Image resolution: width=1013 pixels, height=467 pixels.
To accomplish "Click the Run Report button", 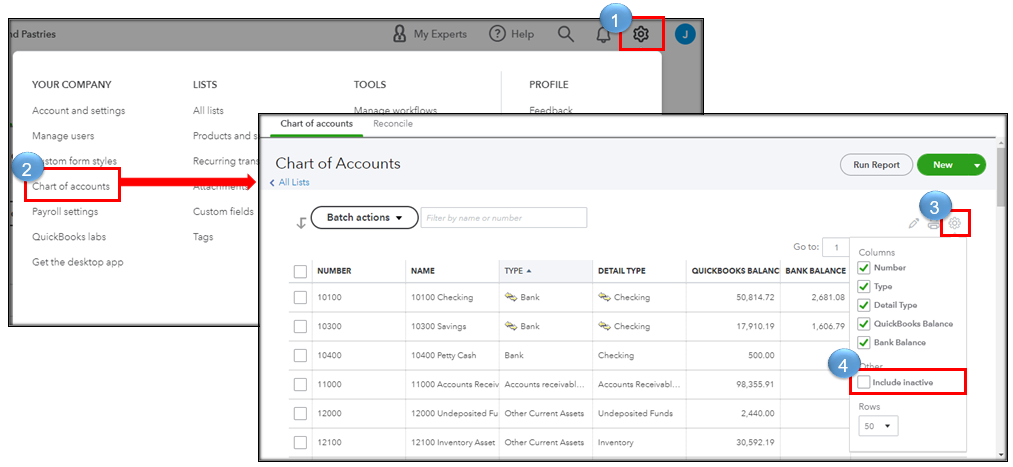I will [876, 165].
